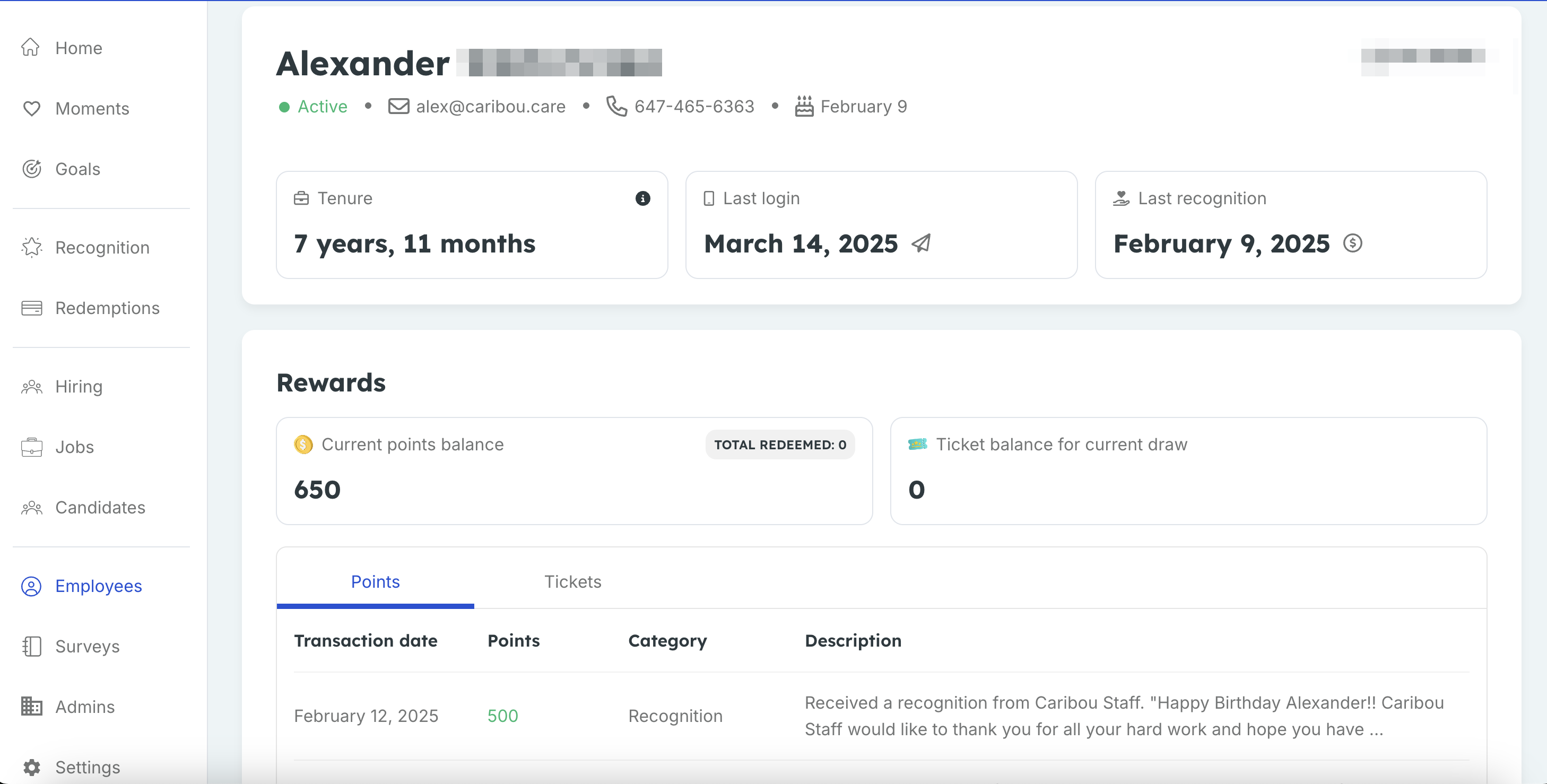Click the Recognition star icon
Image resolution: width=1547 pixels, height=784 pixels.
[31, 247]
